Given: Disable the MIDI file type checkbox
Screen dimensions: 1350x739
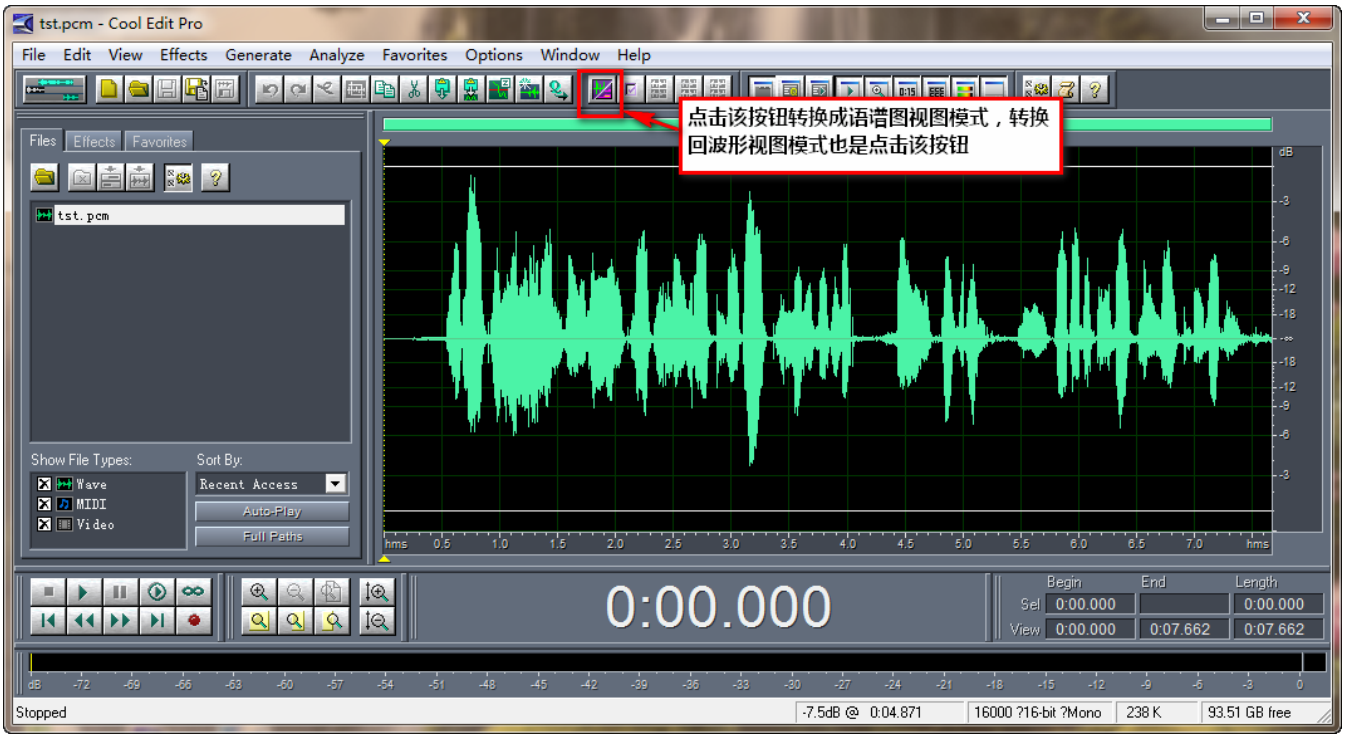Looking at the screenshot, I should coord(43,504).
